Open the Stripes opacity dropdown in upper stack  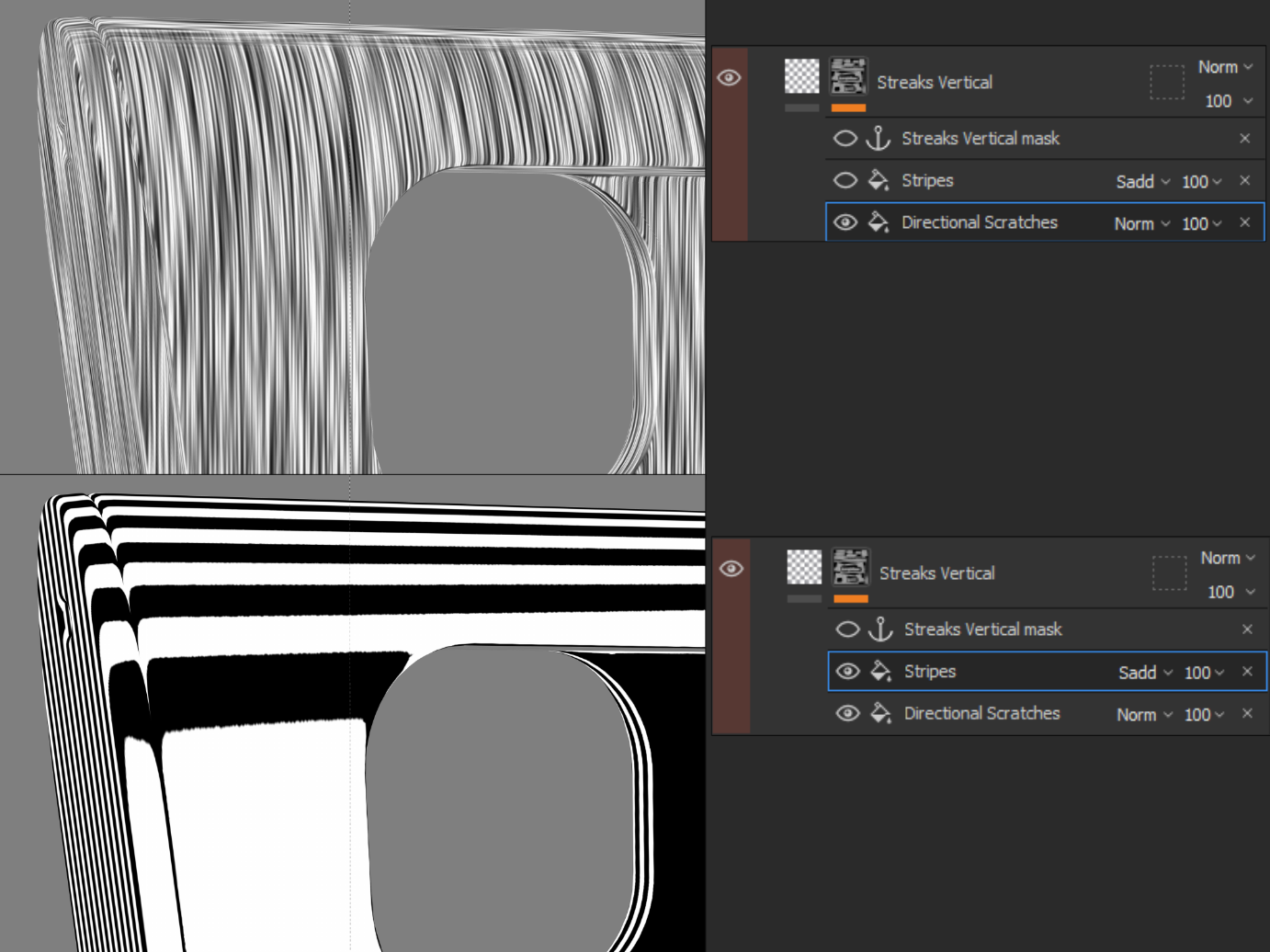point(1202,182)
